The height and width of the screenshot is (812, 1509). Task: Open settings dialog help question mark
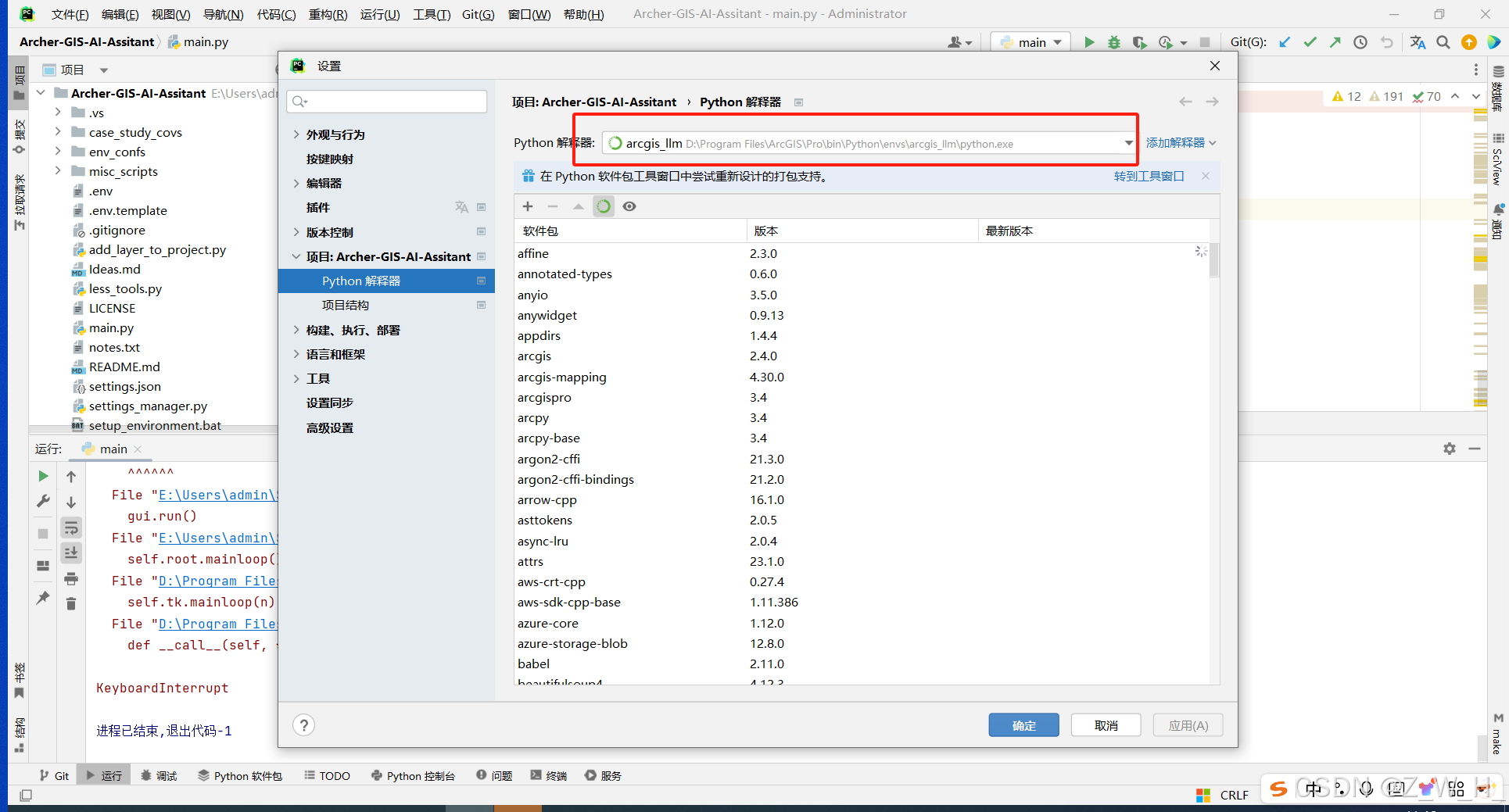pos(304,725)
